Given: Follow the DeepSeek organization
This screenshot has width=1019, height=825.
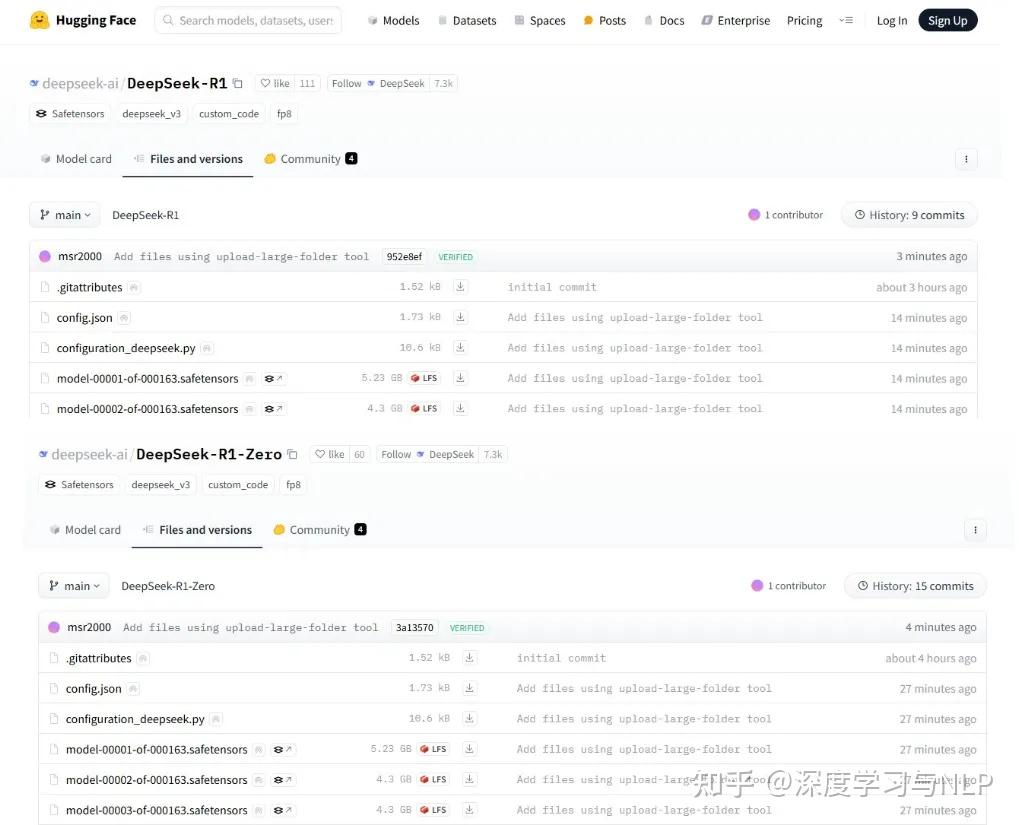Looking at the screenshot, I should (x=346, y=84).
